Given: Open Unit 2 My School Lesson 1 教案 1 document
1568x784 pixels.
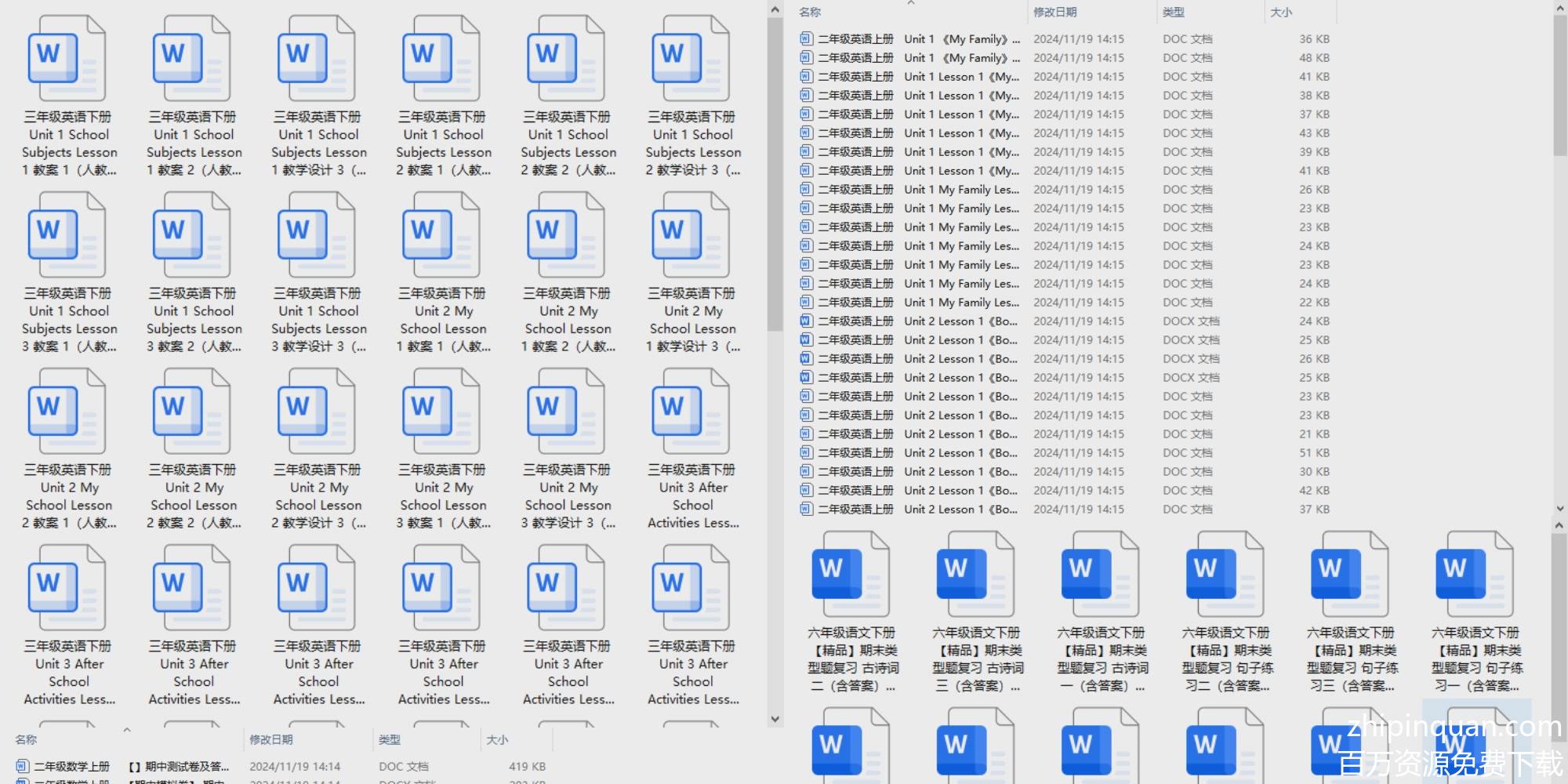Looking at the screenshot, I should point(442,236).
